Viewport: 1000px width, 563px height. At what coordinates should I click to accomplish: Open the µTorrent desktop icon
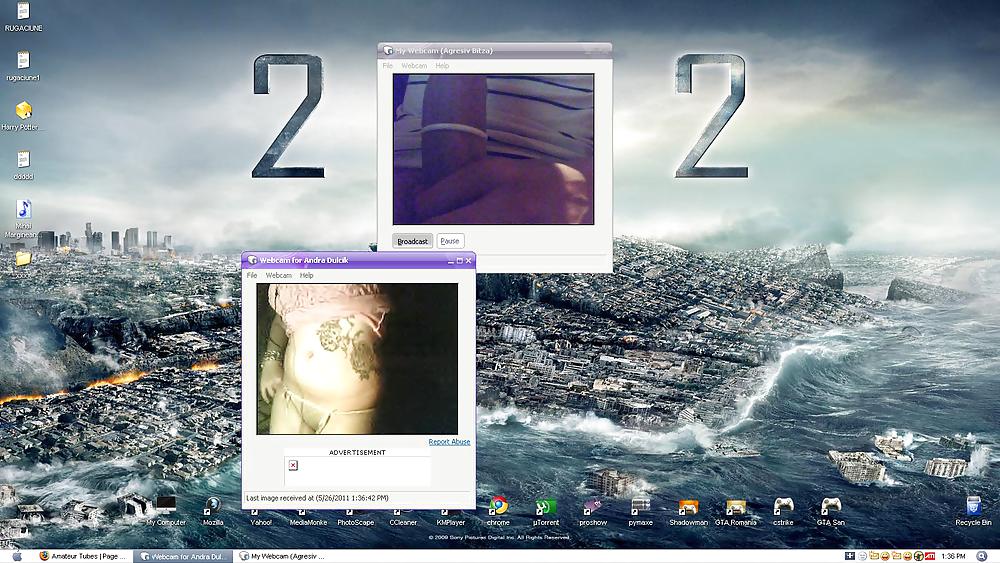(x=546, y=507)
